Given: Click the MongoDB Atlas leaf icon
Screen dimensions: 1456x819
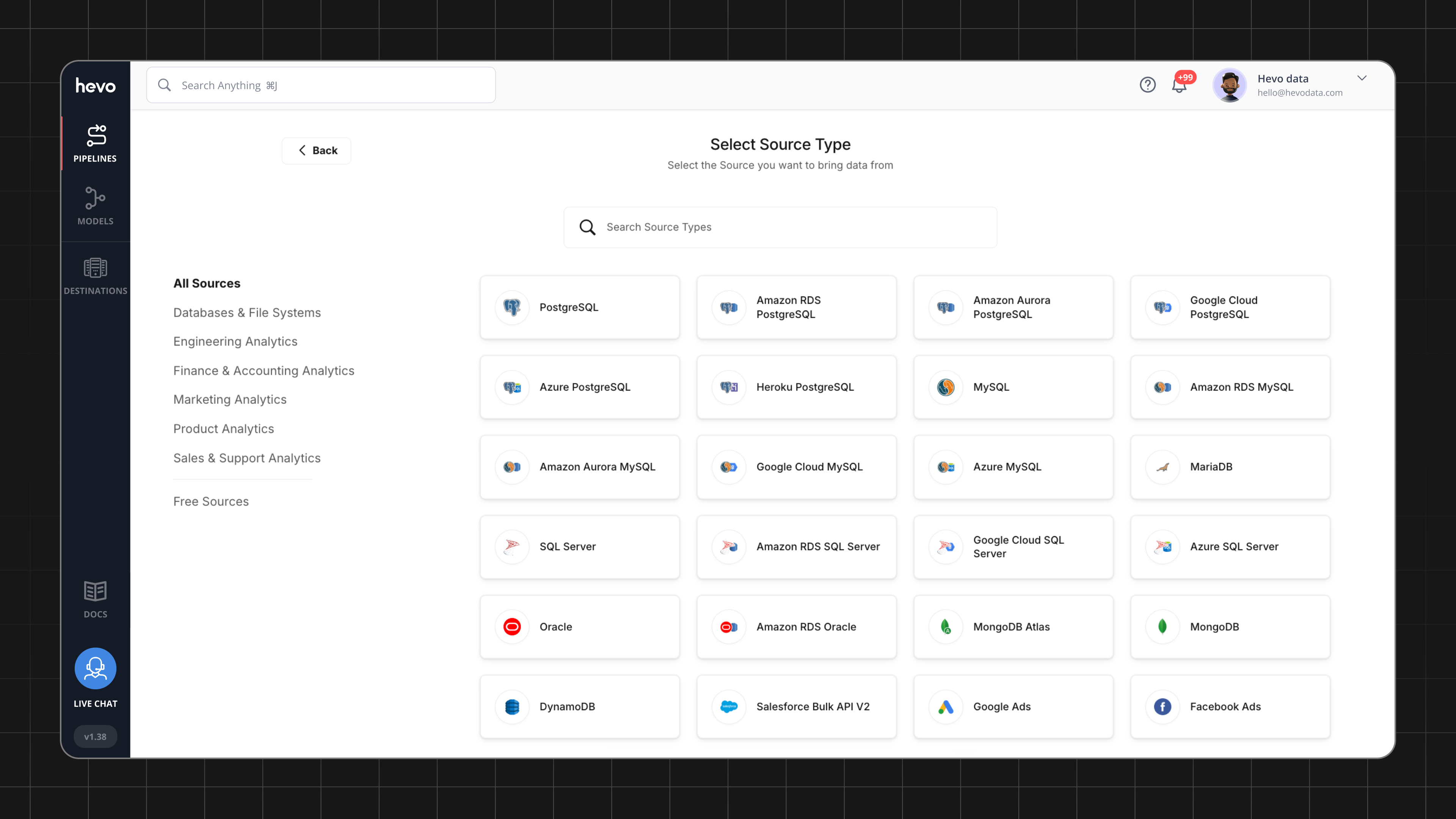Looking at the screenshot, I should click(x=946, y=627).
